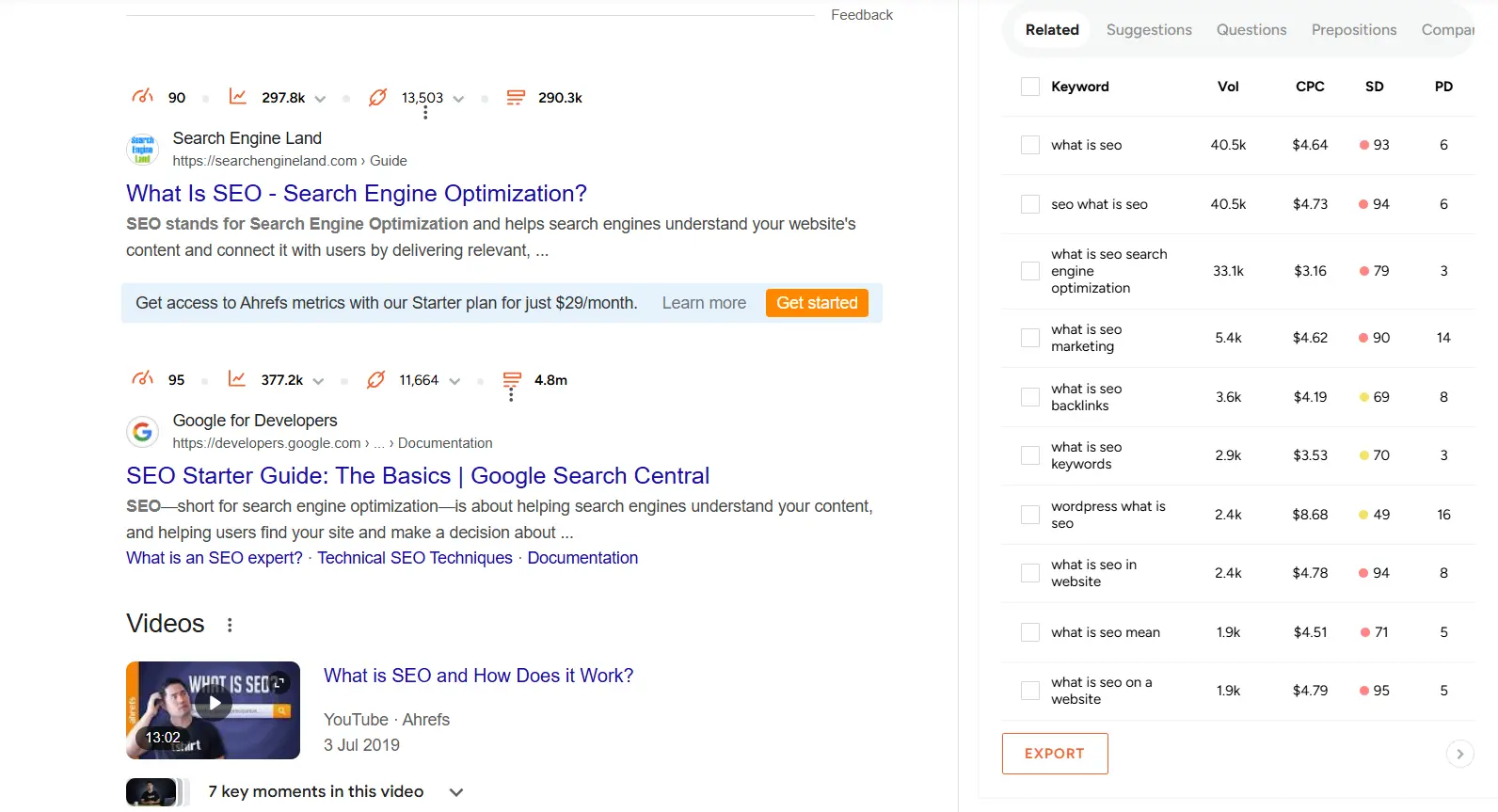This screenshot has height=812, width=1498.
Task: Check 'wordpress what is seo' keyword
Action: point(1030,515)
